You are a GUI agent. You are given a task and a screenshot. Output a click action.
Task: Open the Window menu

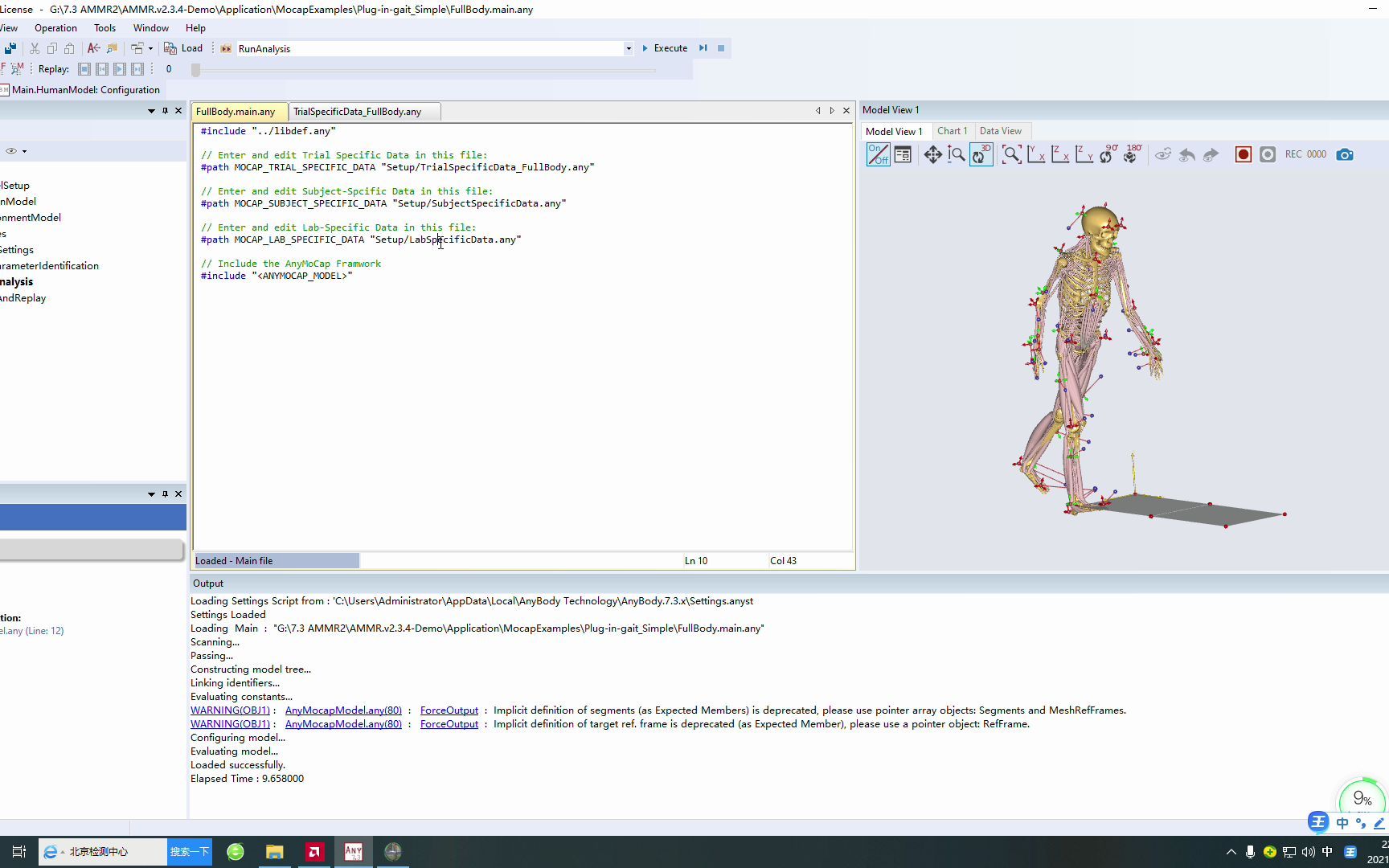point(151,28)
